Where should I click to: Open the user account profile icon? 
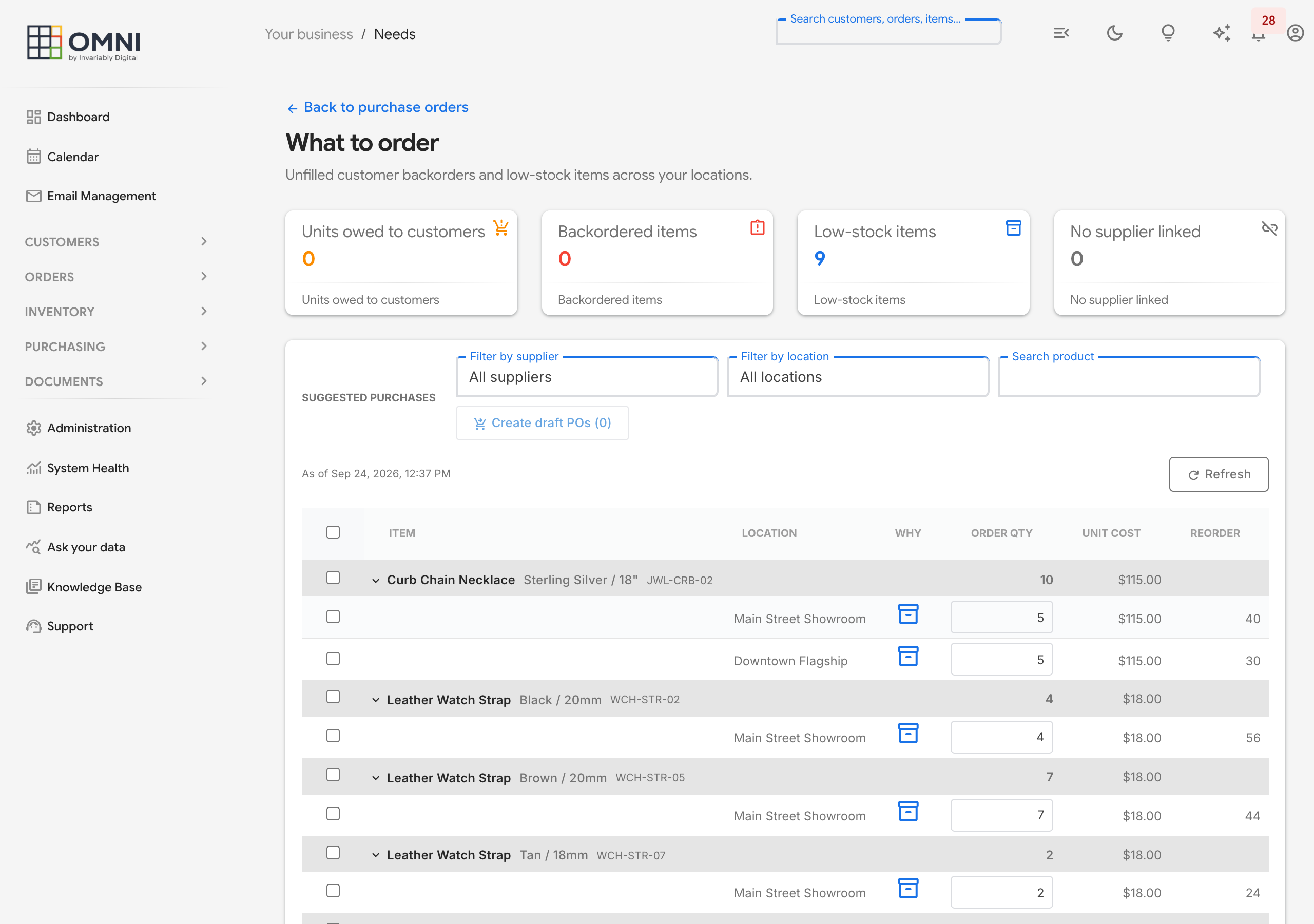[x=1295, y=33]
